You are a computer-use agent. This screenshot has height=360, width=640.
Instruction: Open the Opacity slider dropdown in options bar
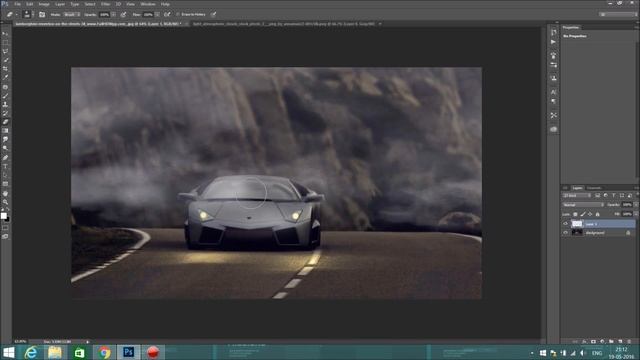[x=113, y=14]
